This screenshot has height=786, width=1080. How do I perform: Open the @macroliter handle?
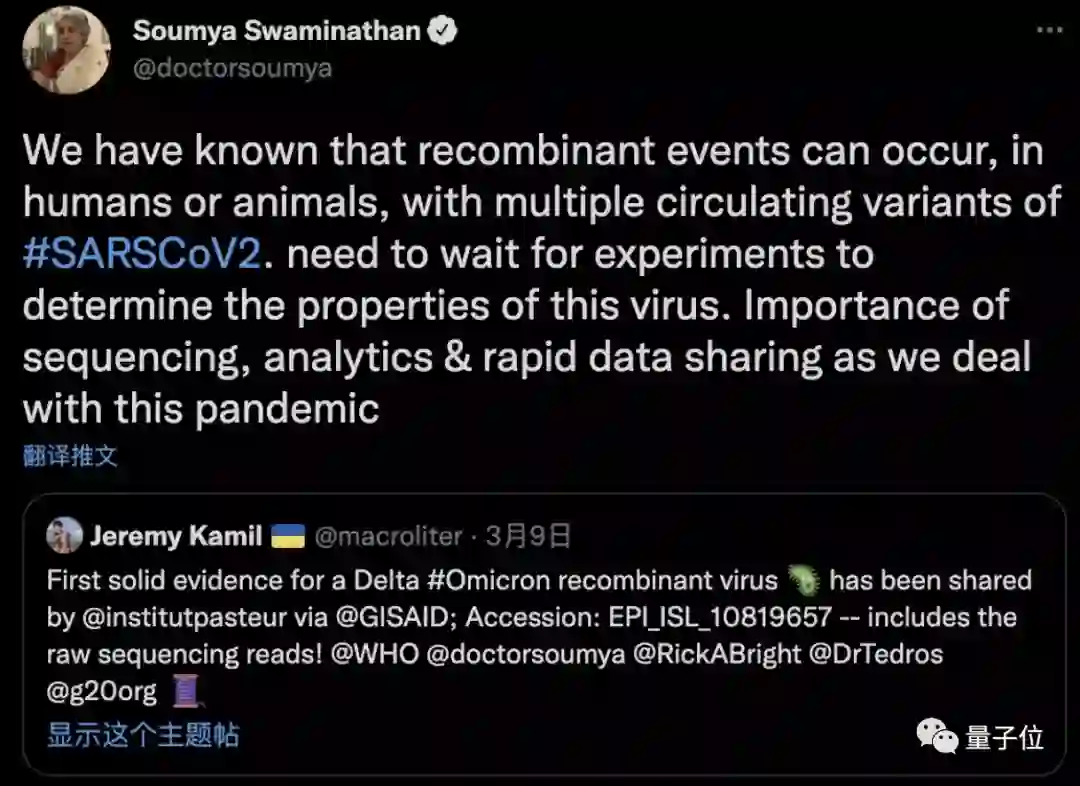click(389, 536)
